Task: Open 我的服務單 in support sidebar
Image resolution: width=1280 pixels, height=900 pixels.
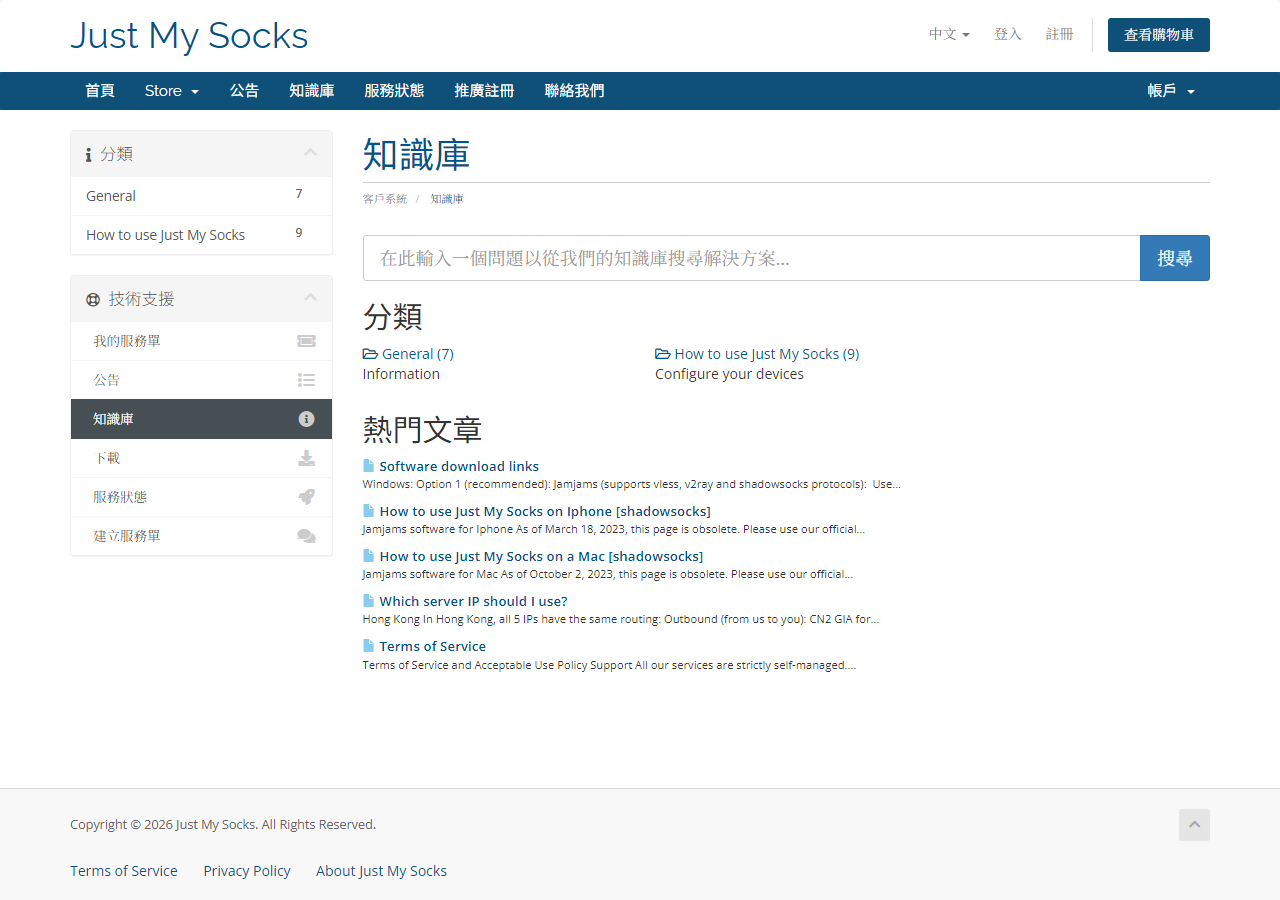Action: 201,341
